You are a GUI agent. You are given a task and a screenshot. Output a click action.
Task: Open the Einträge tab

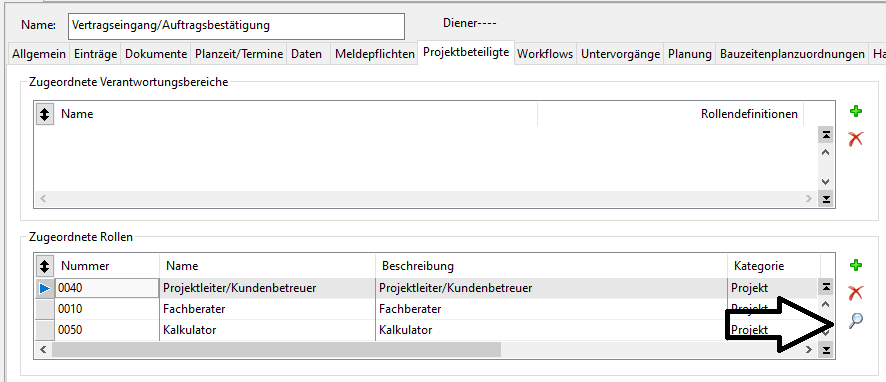tap(95, 54)
